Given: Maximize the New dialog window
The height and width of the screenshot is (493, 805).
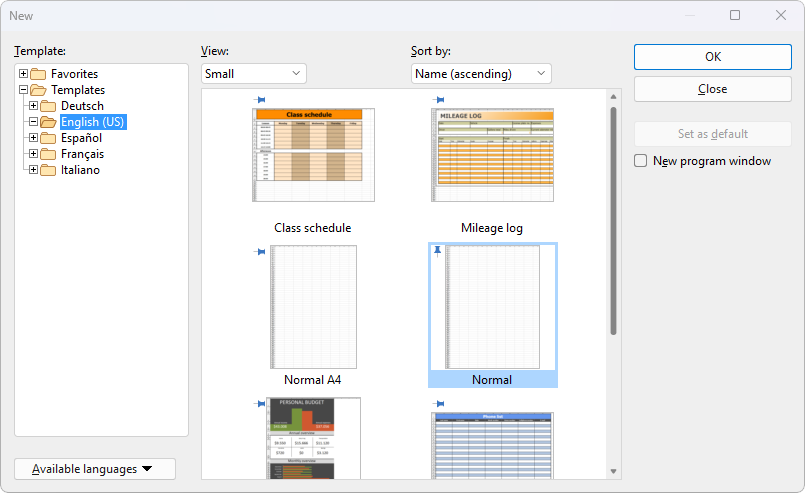Looking at the screenshot, I should coord(735,15).
